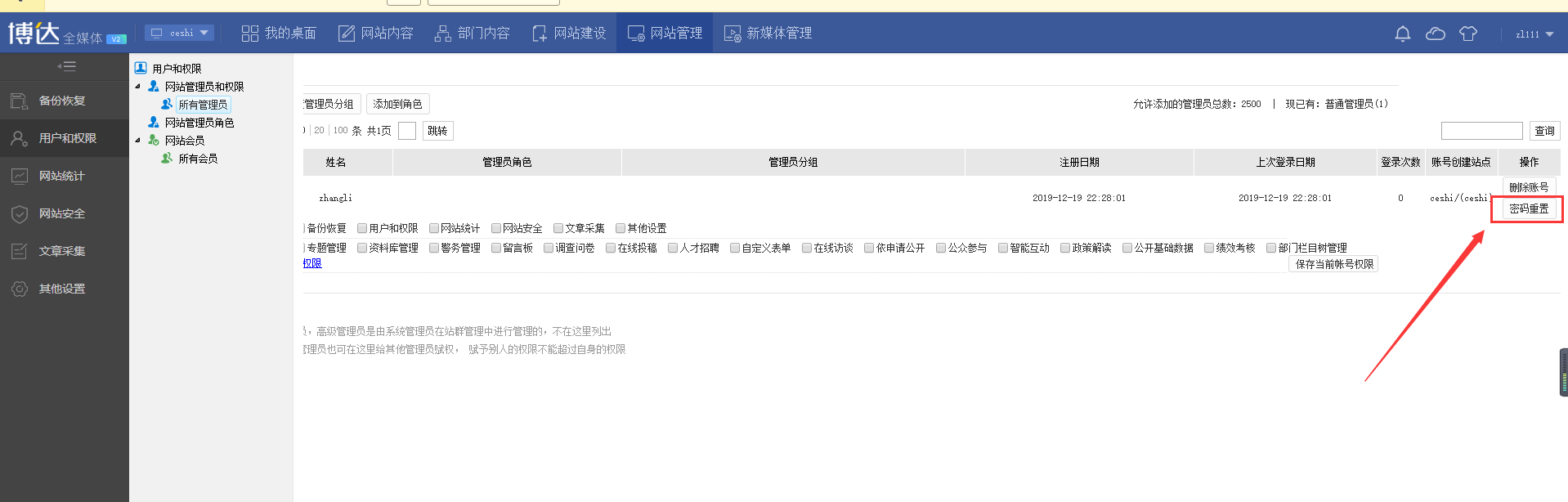Screen dimensions: 1568x502
Task: Click the 文章采集 sidebar icon
Action: [20, 251]
